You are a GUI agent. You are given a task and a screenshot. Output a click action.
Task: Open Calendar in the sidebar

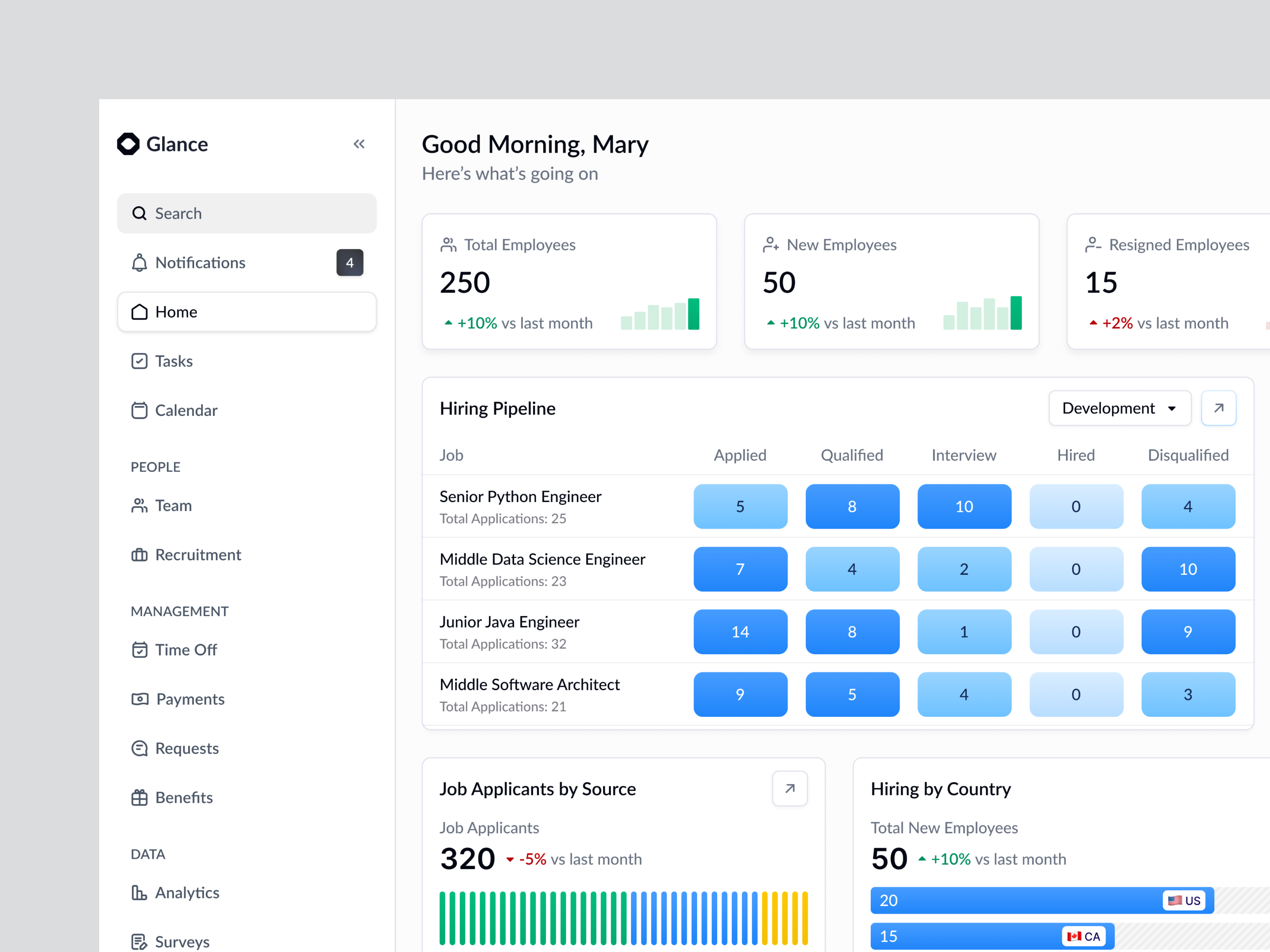point(247,410)
